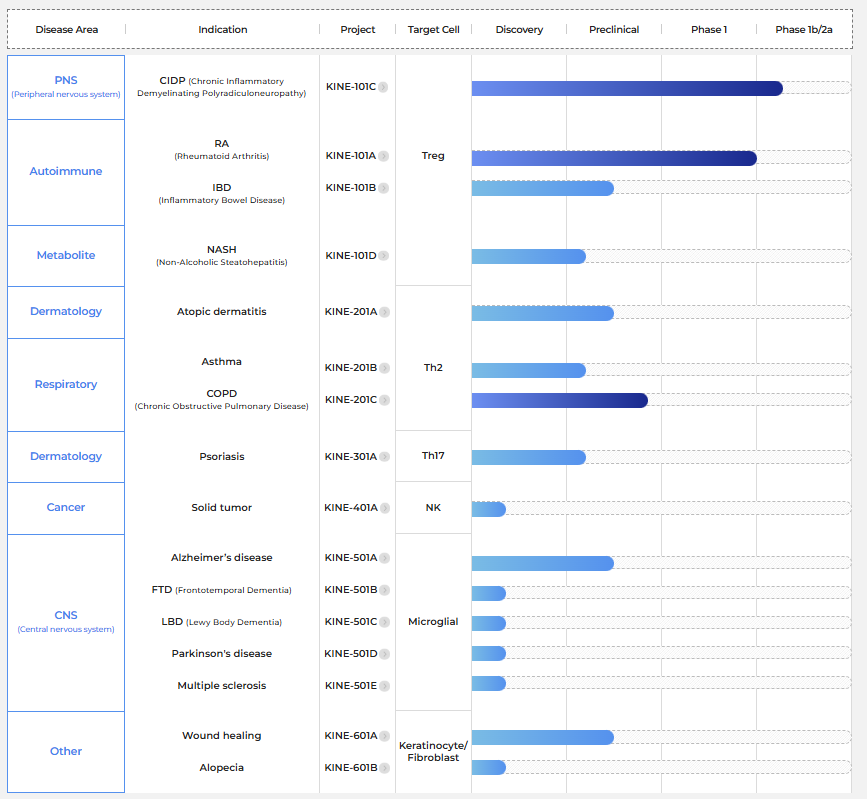Click the arrow icon next to KINE-101A

click(384, 156)
